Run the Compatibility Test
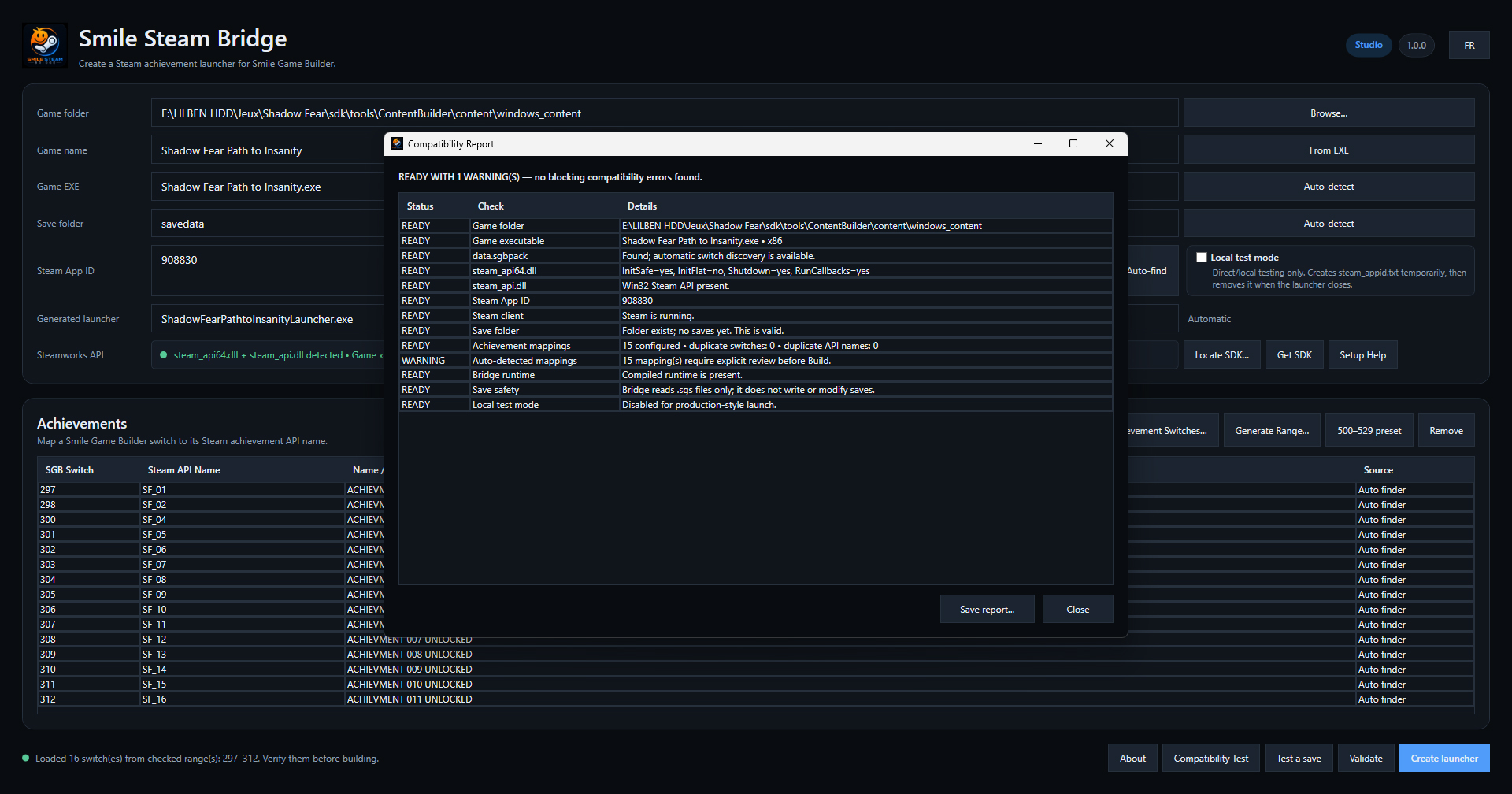This screenshot has height=794, width=1512. 1211,758
